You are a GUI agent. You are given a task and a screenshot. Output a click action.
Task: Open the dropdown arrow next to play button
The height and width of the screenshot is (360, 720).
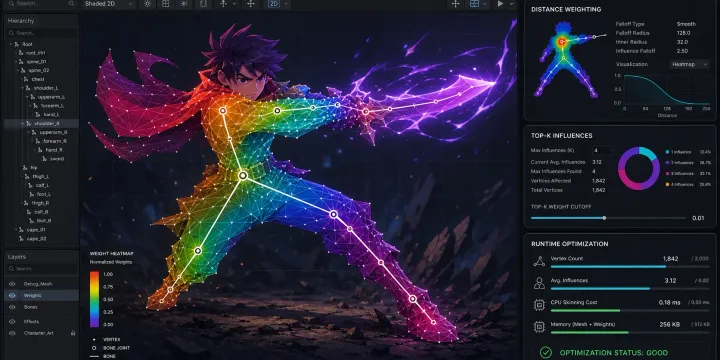point(512,4)
